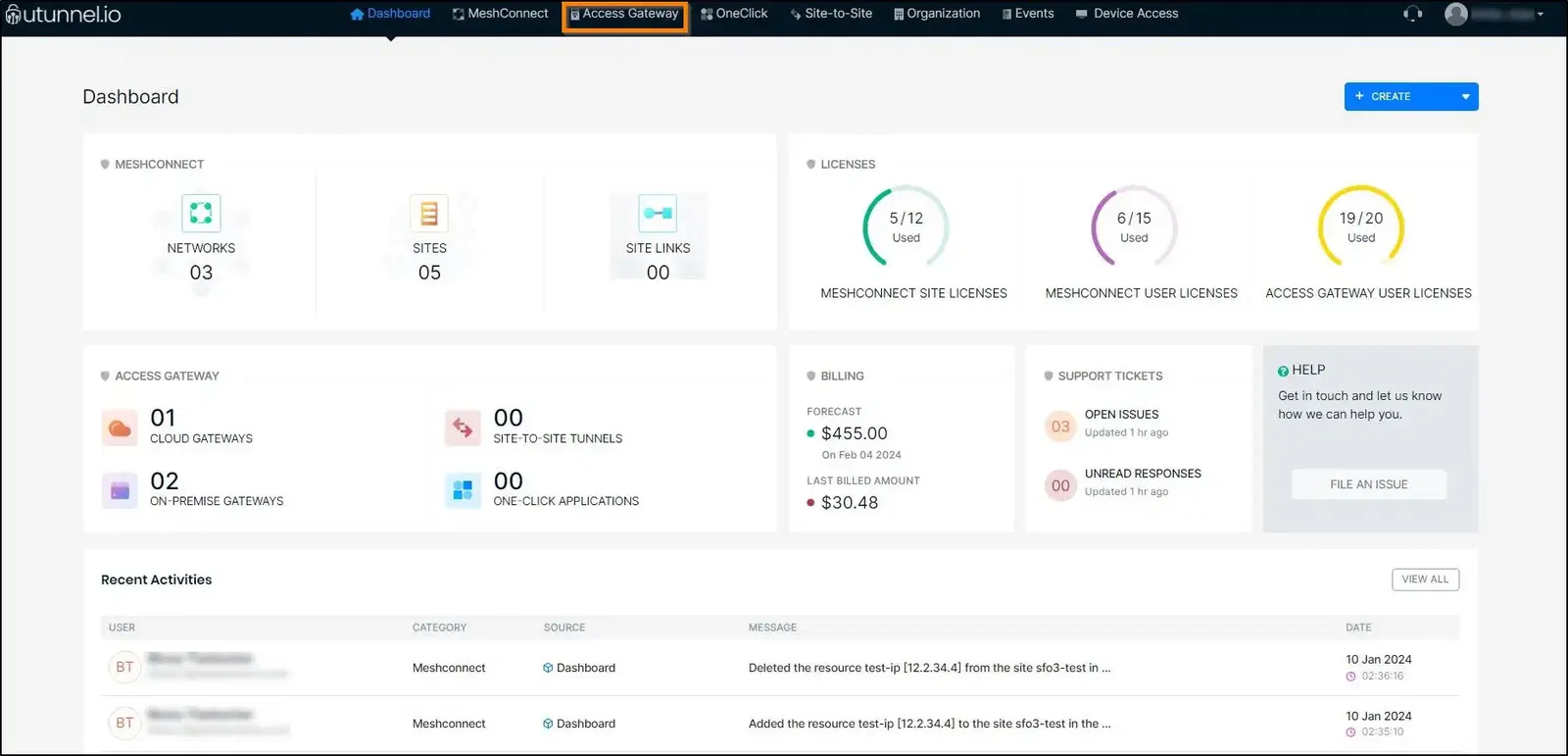Click the DATE column header
The image size is (1568, 756).
(1358, 628)
